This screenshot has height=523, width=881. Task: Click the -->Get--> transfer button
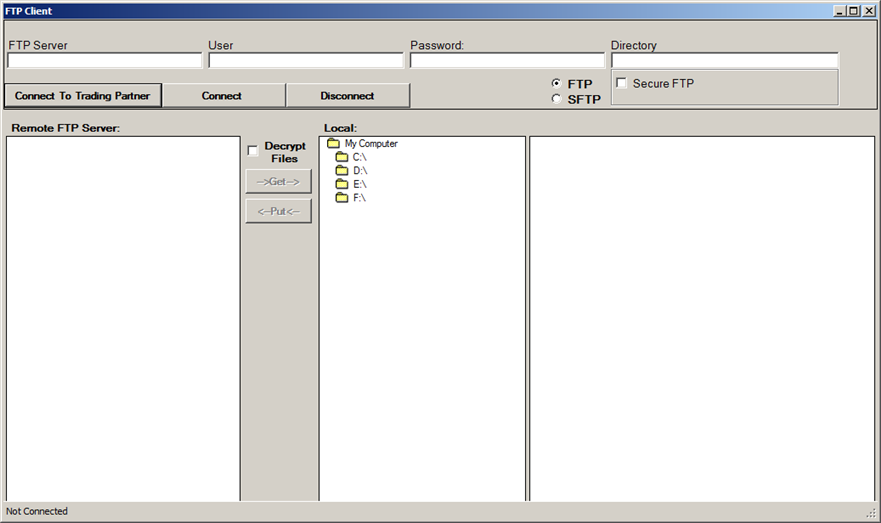pos(279,181)
